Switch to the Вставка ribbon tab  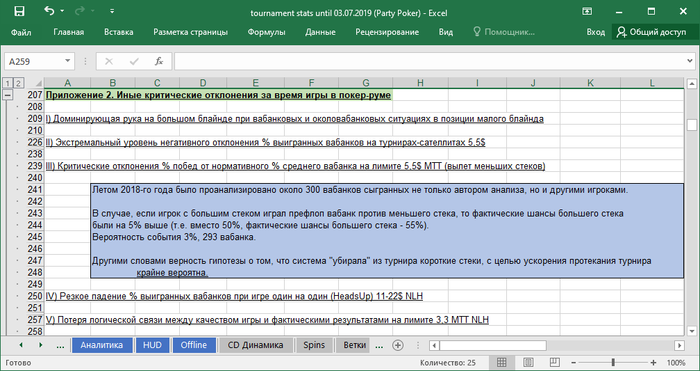pyautogui.click(x=119, y=32)
